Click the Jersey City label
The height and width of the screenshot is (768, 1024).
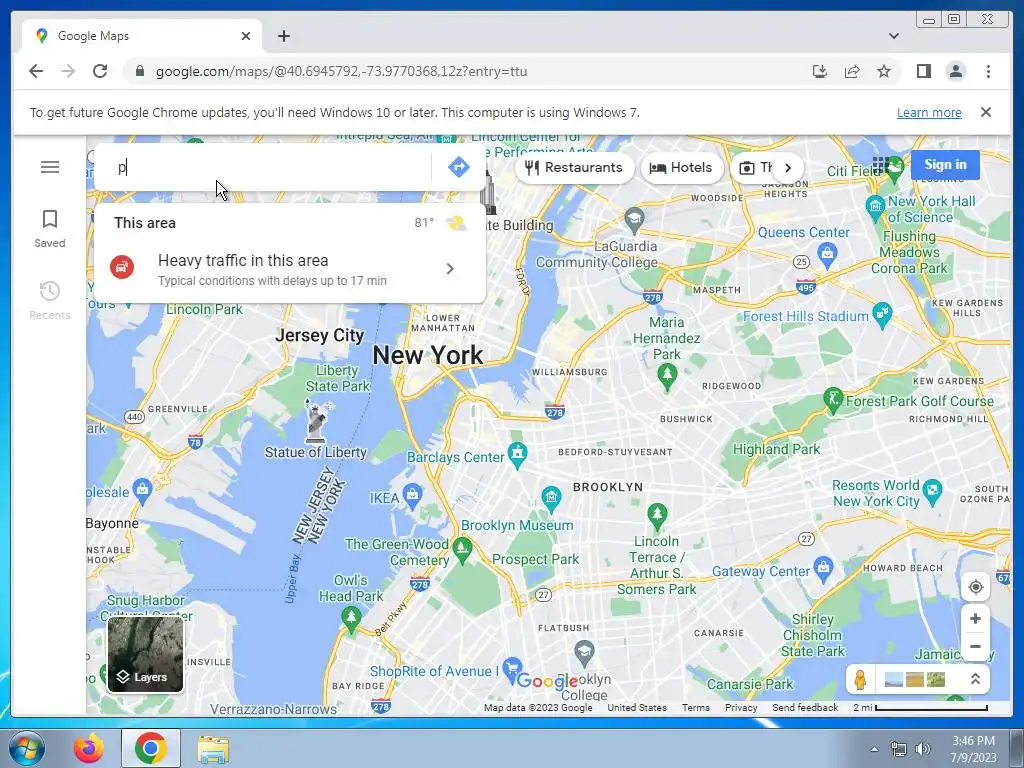319,336
